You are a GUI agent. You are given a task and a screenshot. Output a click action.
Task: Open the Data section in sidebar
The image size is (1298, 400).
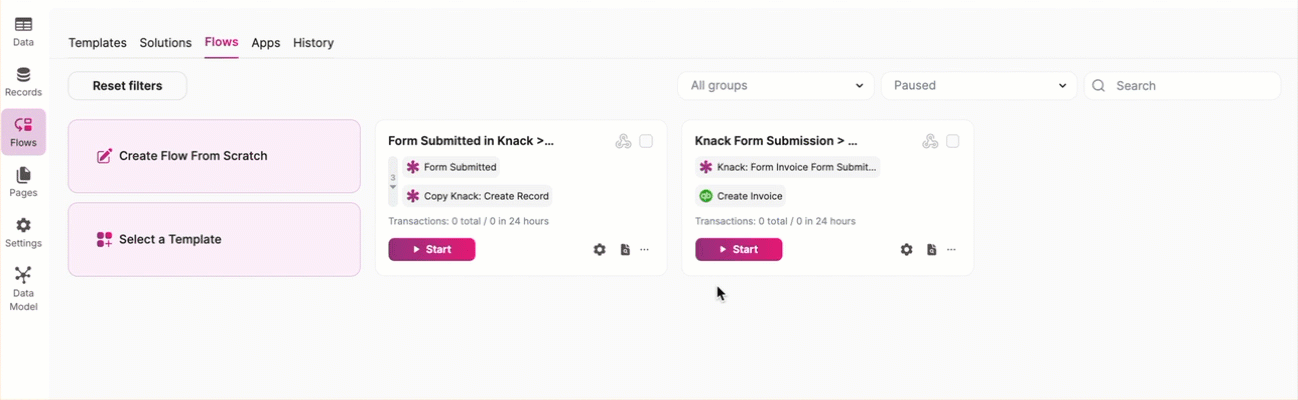(x=23, y=31)
